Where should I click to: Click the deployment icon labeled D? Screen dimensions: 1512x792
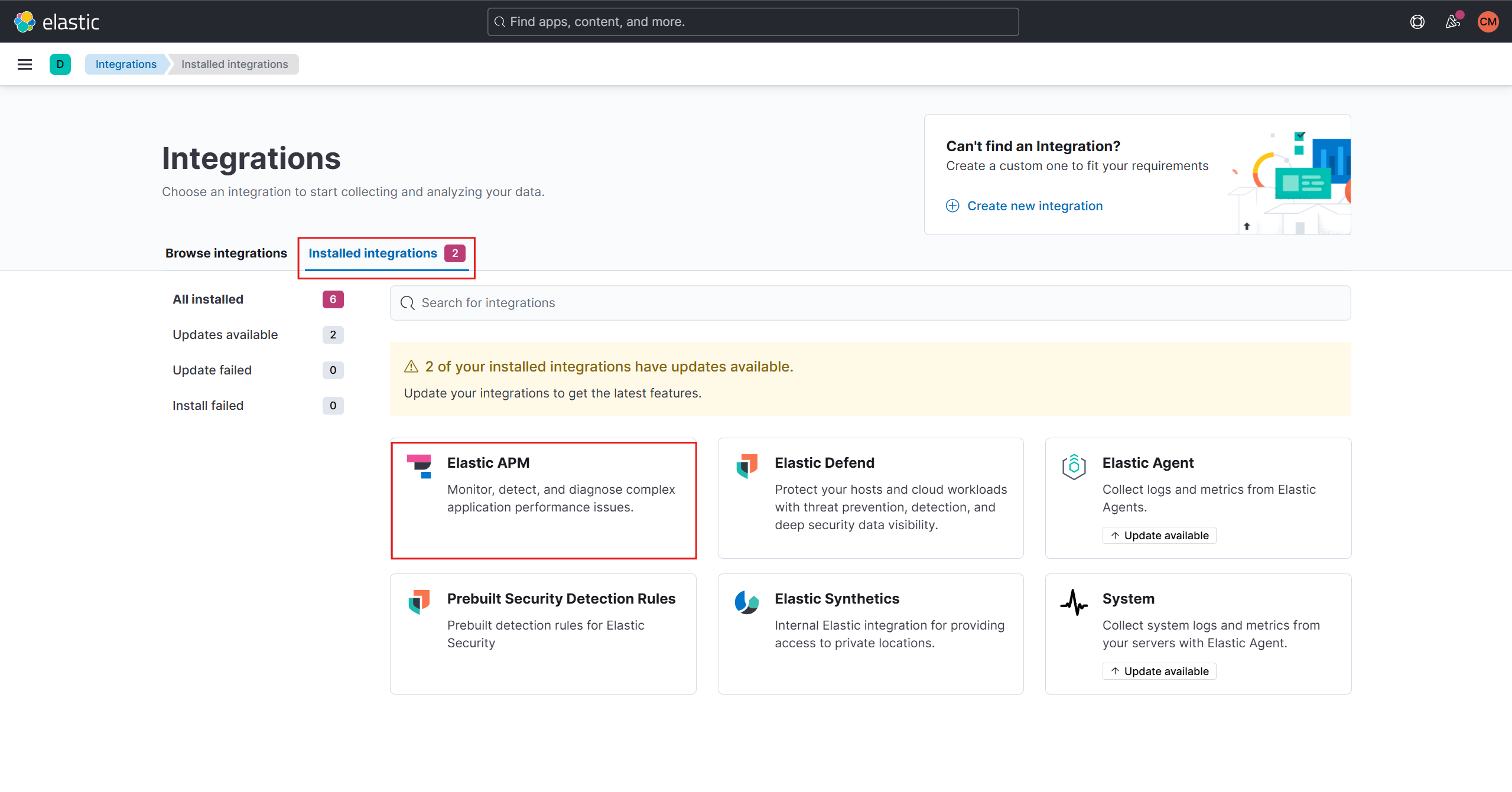[60, 64]
